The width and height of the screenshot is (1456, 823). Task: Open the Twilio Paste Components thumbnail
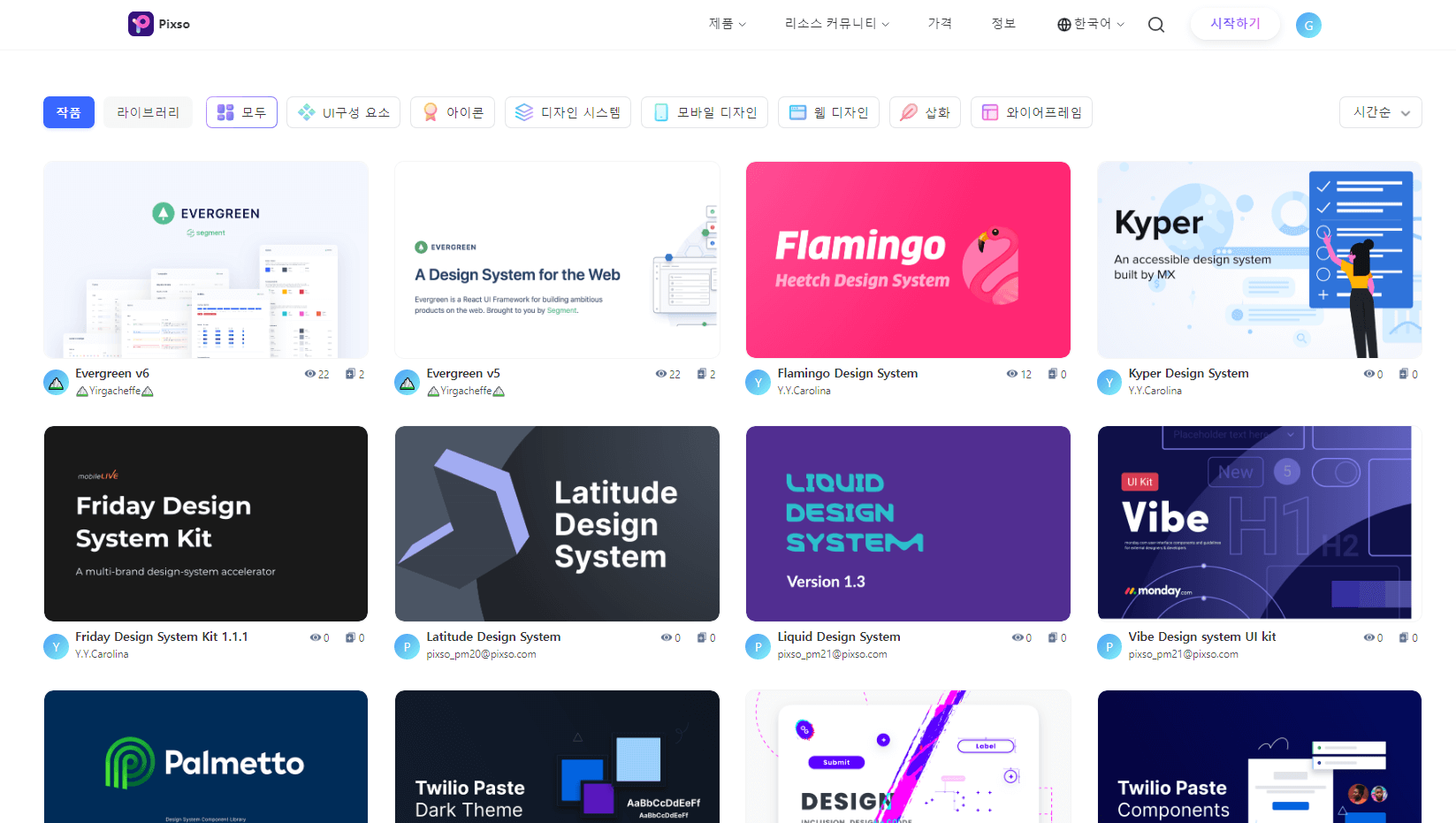coord(1260,757)
